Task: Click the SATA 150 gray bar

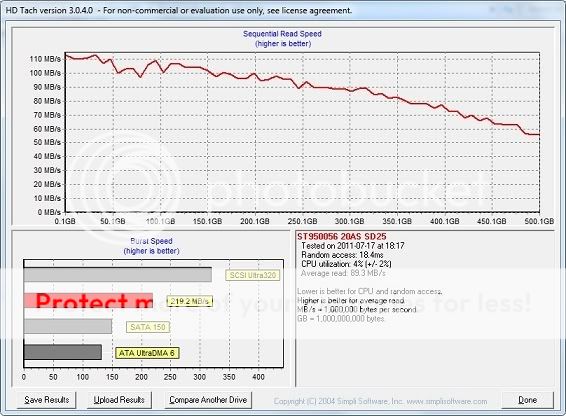Action: (x=68, y=326)
